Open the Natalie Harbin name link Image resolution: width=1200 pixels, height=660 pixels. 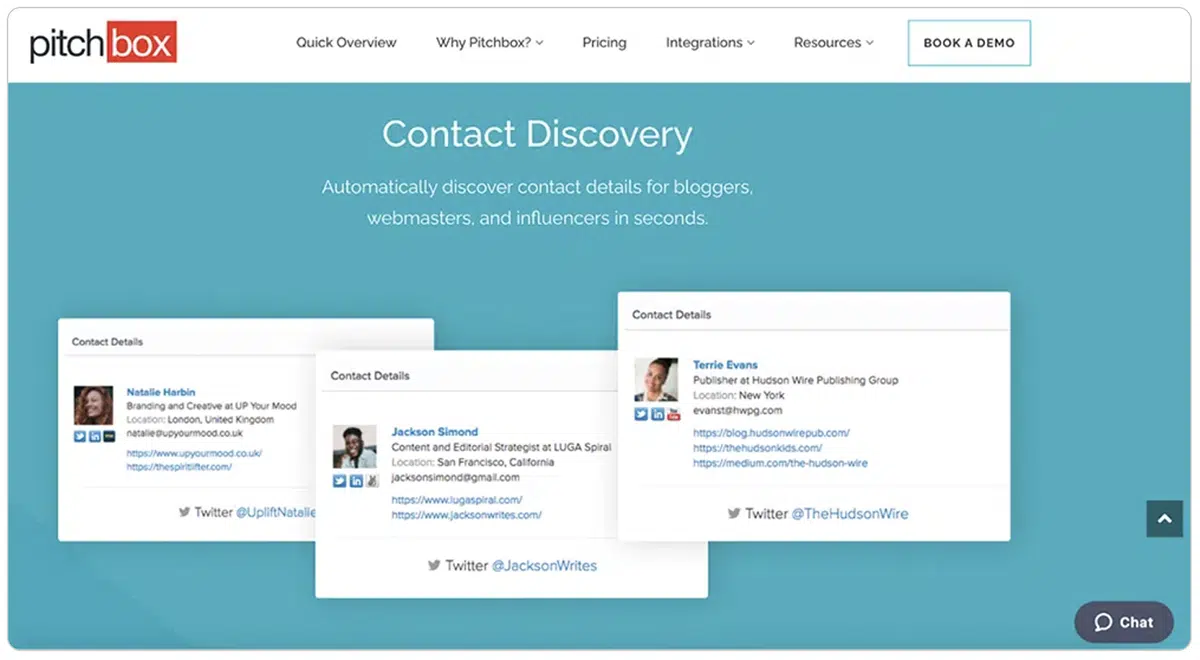161,392
